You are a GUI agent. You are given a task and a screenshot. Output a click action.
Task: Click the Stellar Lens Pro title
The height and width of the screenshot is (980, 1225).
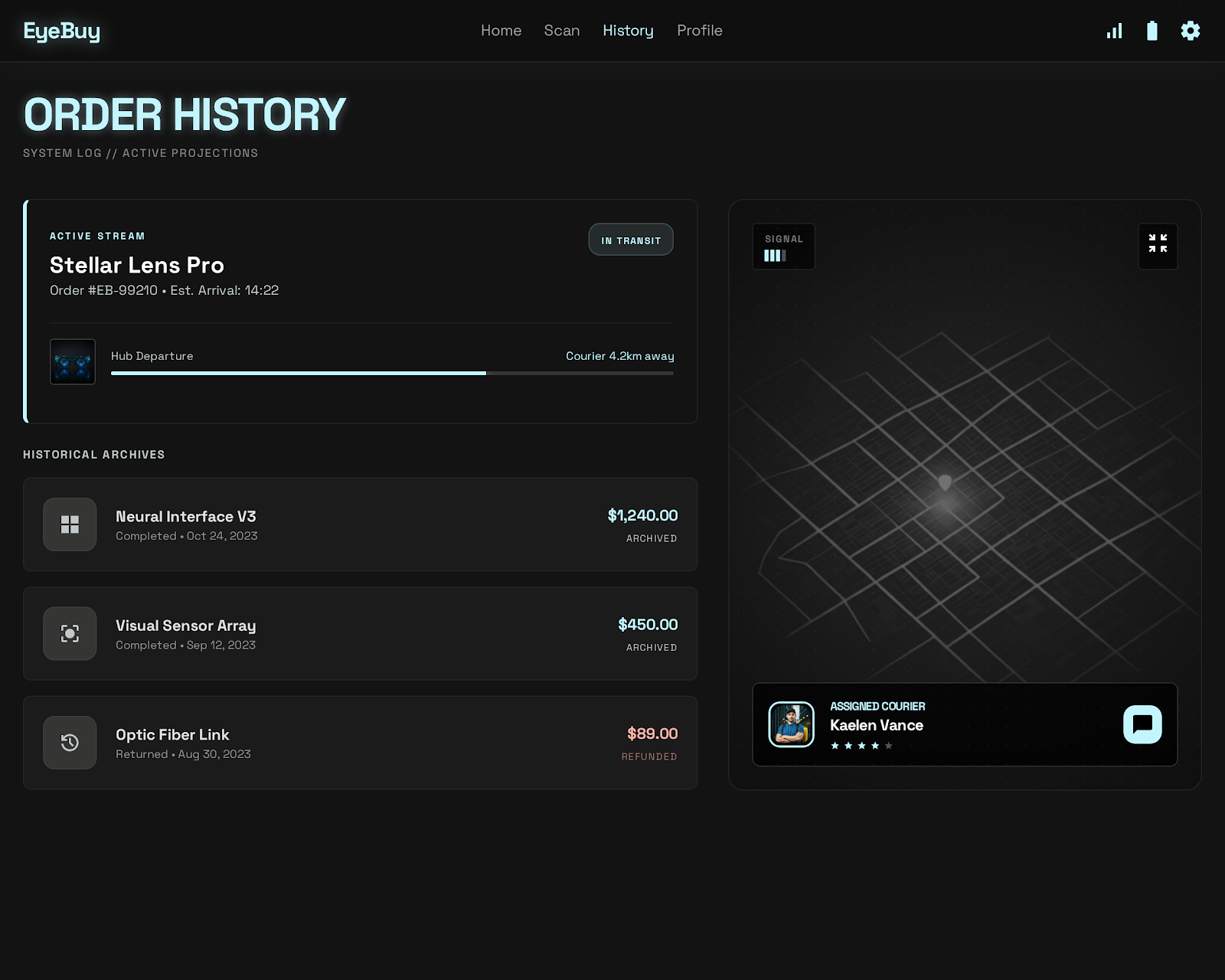coord(137,265)
